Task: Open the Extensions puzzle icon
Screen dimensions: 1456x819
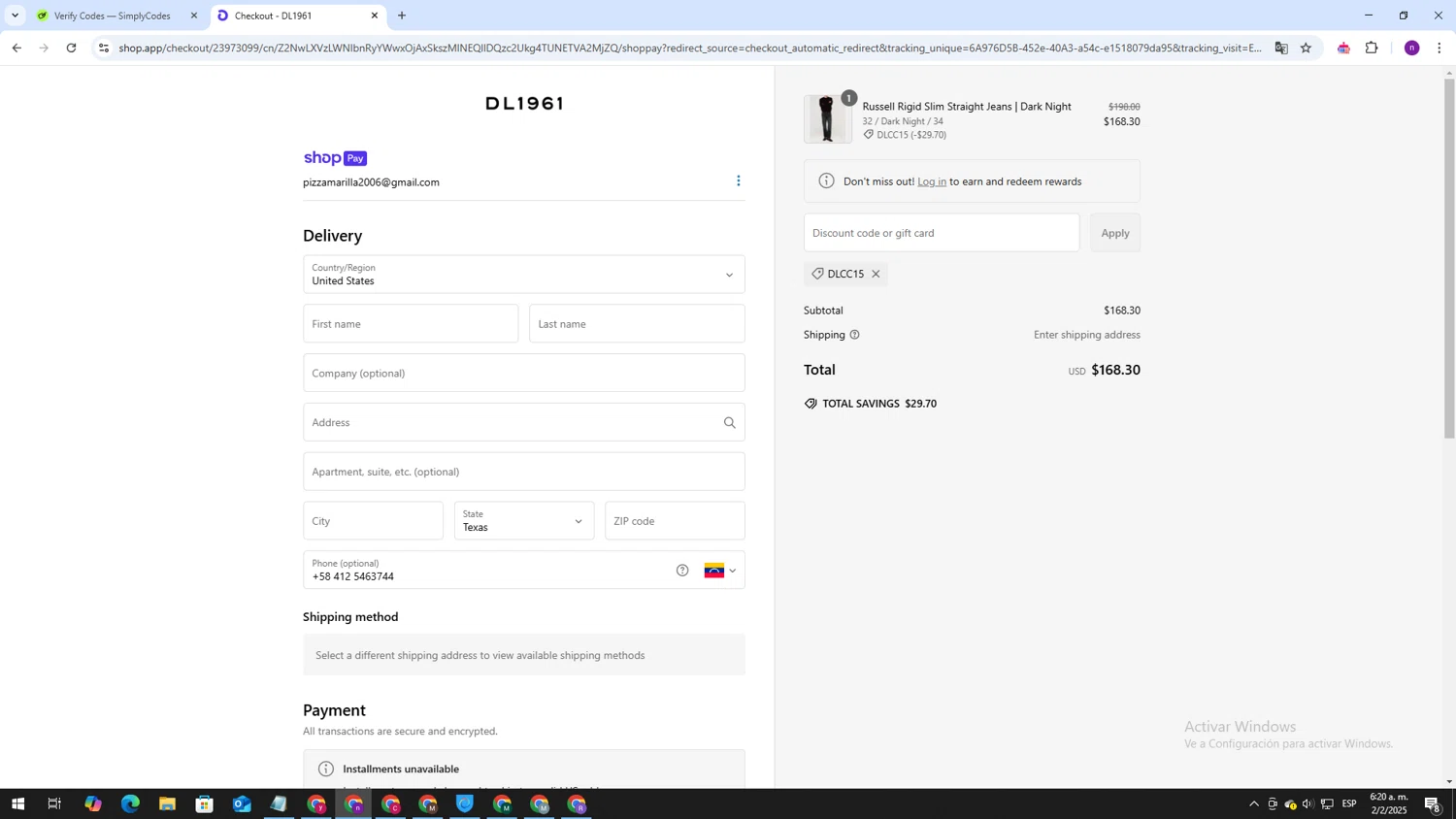Action: [x=1372, y=48]
